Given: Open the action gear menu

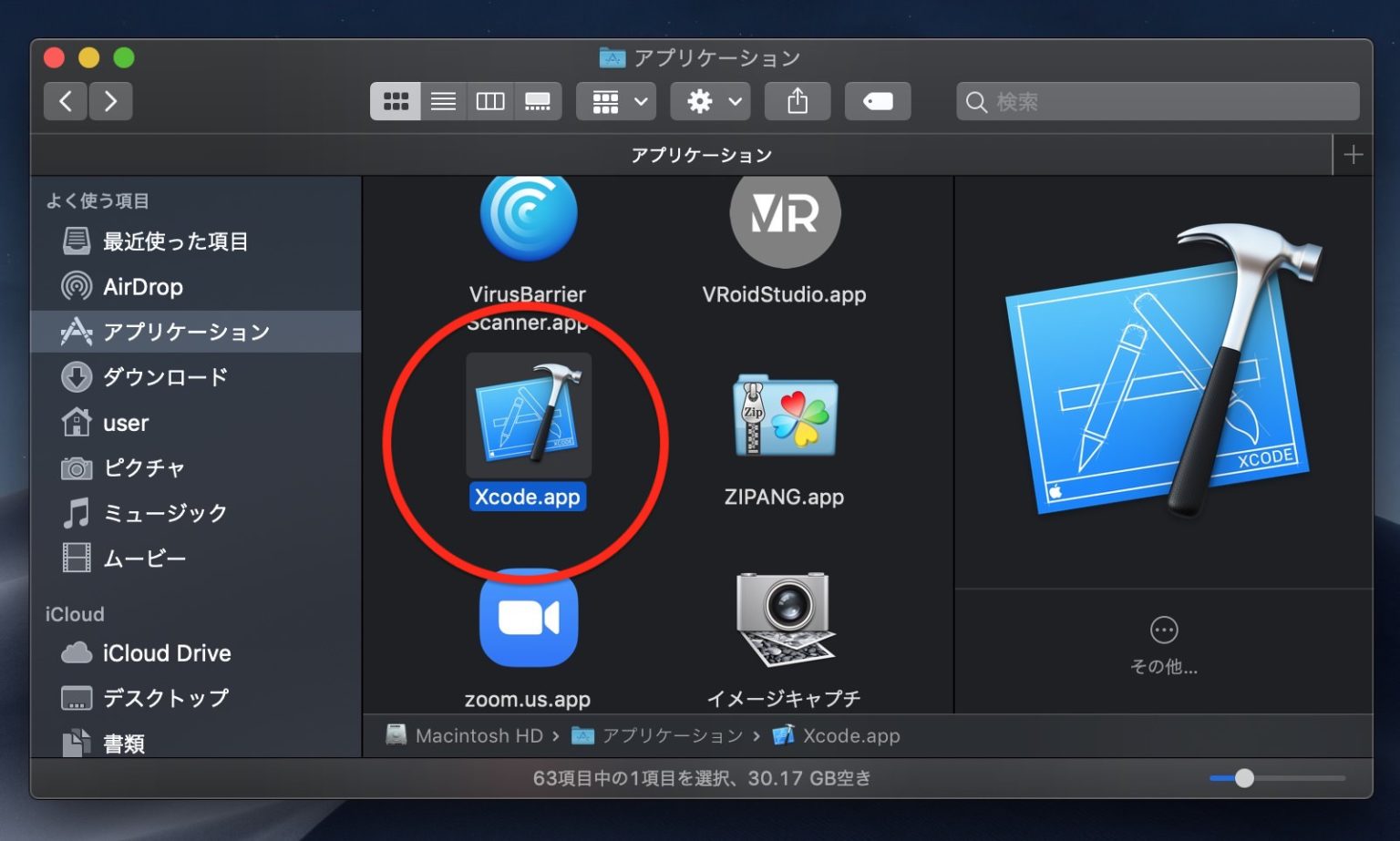Looking at the screenshot, I should pos(710,101).
